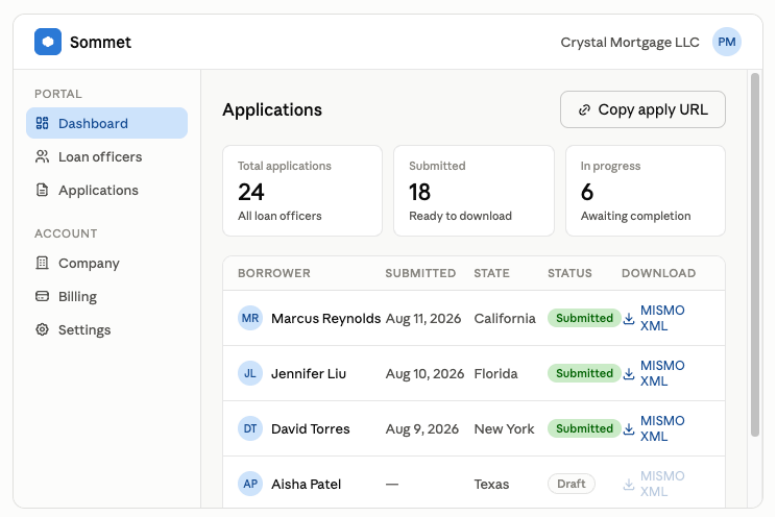Click the download icon in Jennifer Liu row
This screenshot has height=517, width=775.
tap(628, 374)
